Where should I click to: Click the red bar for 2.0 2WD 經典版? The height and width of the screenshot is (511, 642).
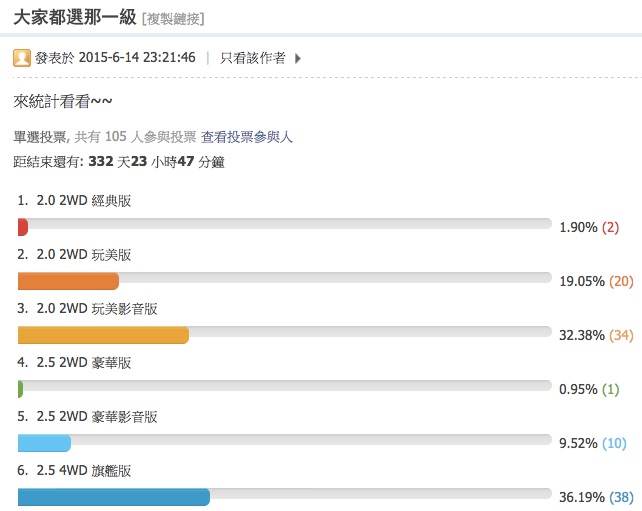click(23, 227)
